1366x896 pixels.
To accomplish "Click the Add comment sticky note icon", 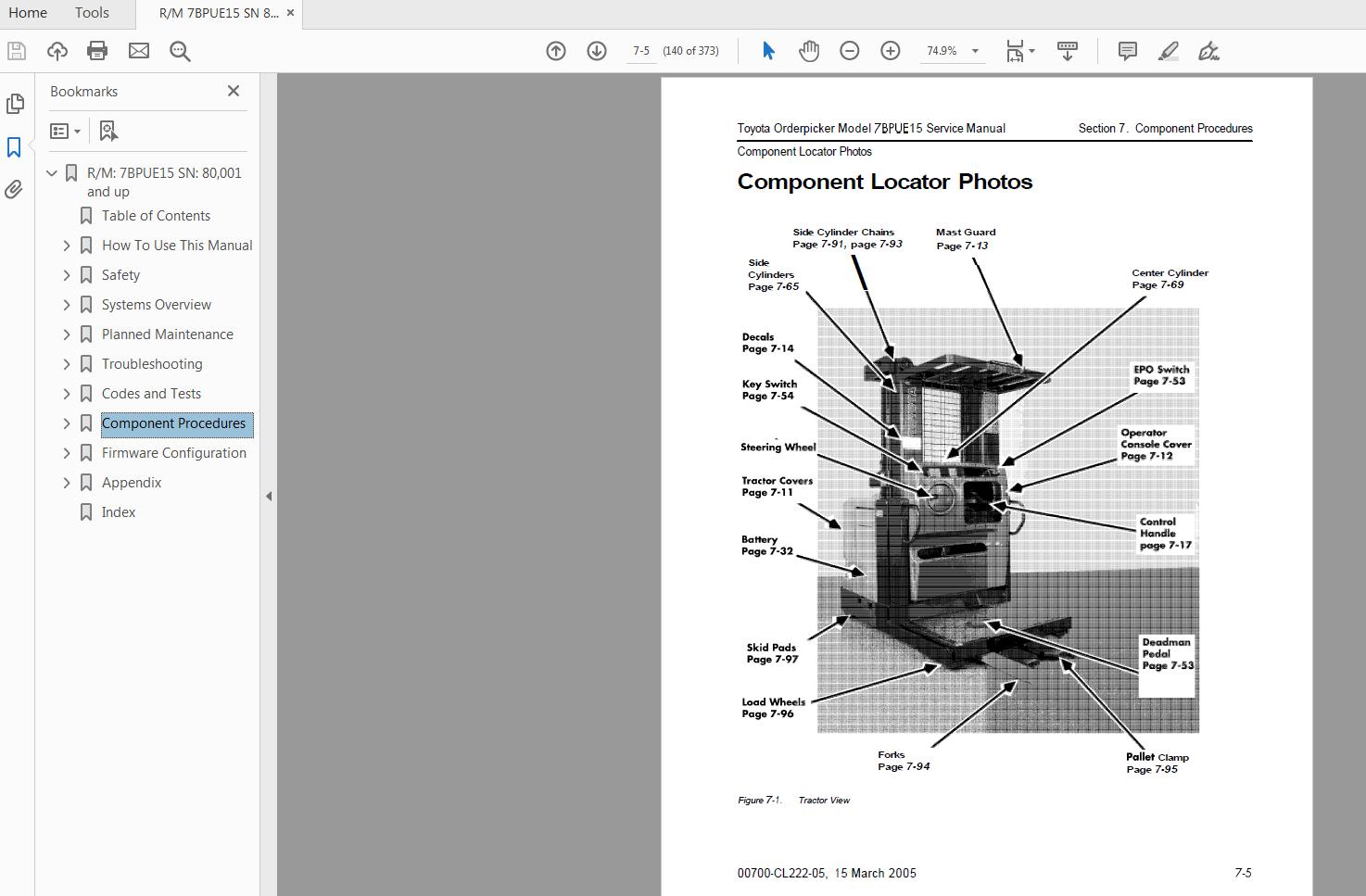I will click(x=1127, y=51).
